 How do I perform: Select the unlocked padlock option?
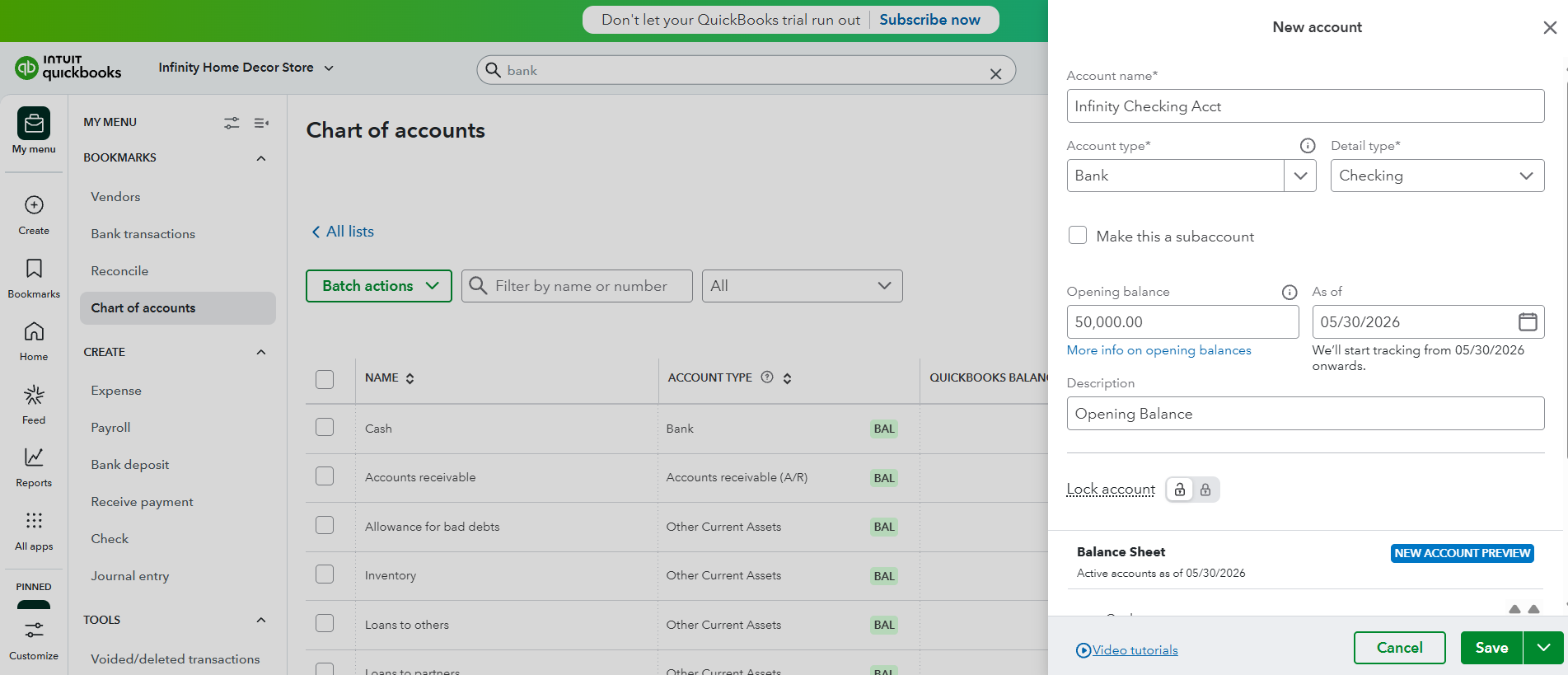coord(1180,490)
